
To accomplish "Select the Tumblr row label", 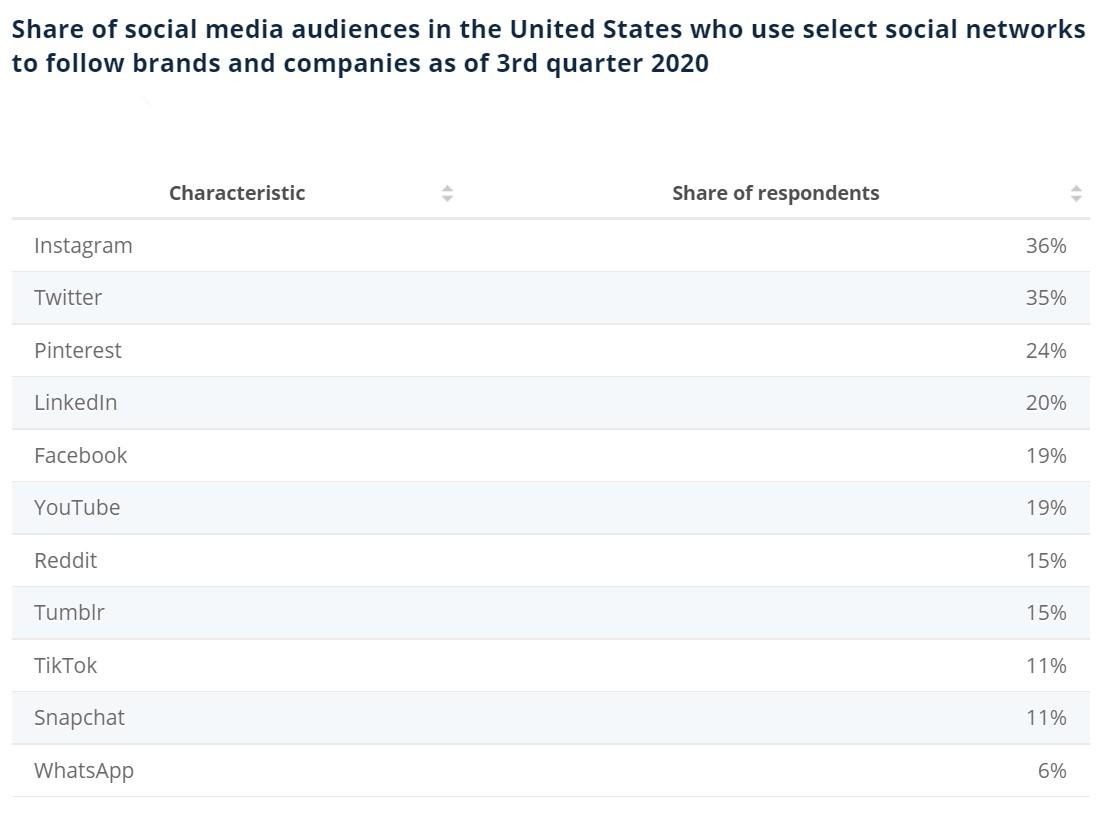I will point(69,613).
